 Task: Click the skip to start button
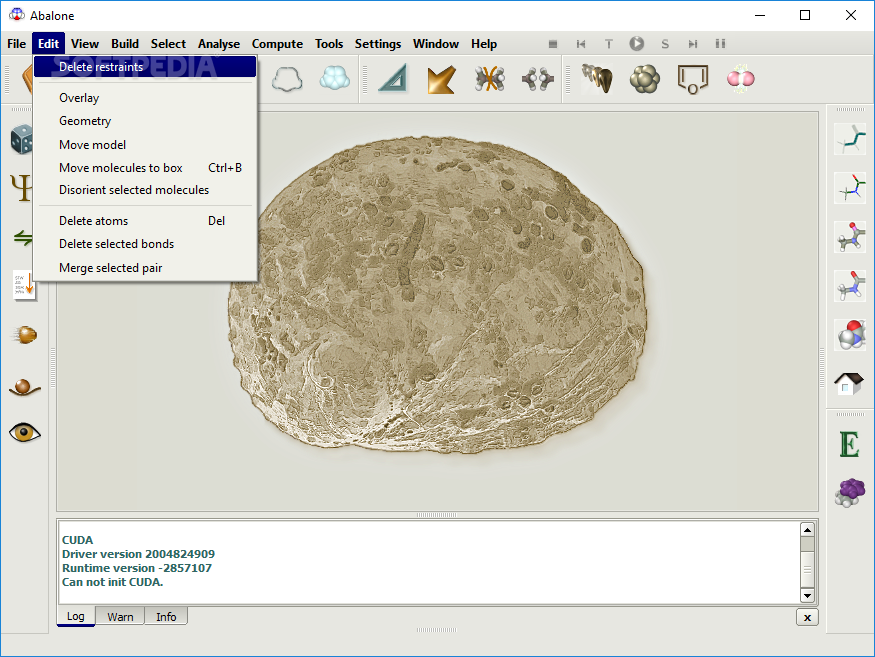tap(581, 44)
